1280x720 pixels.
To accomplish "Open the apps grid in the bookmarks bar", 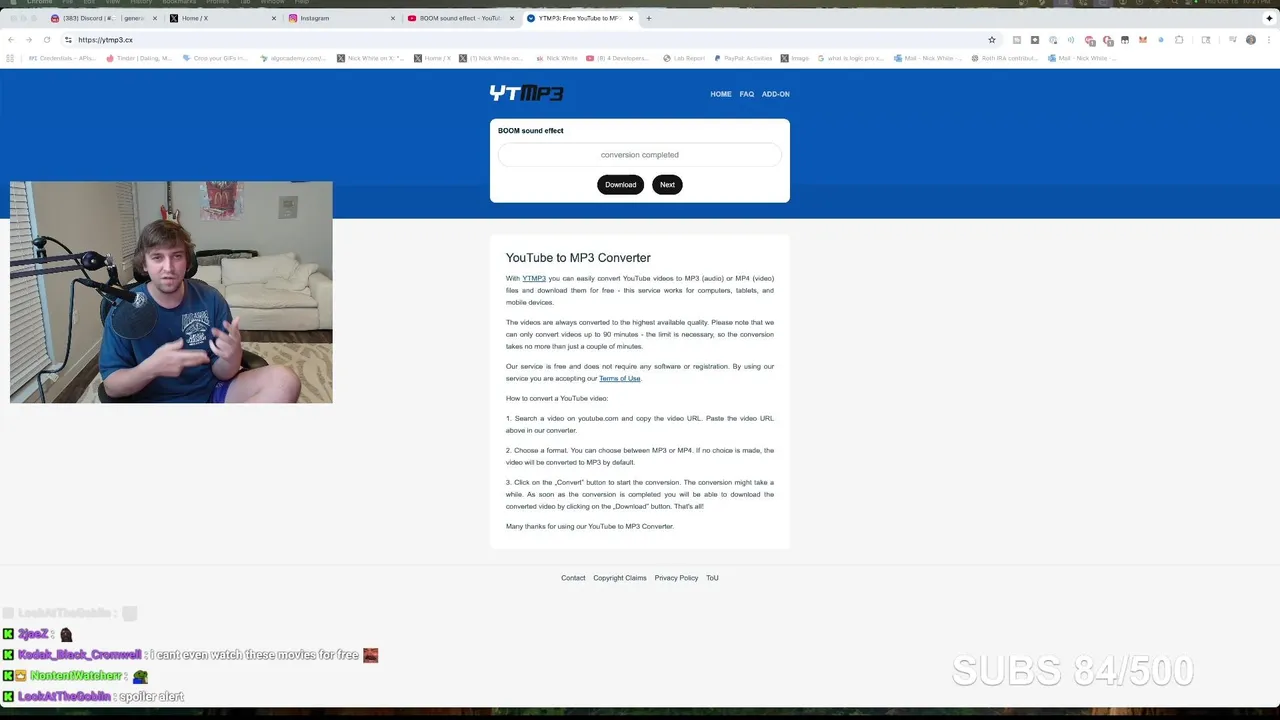I will pos(11,58).
